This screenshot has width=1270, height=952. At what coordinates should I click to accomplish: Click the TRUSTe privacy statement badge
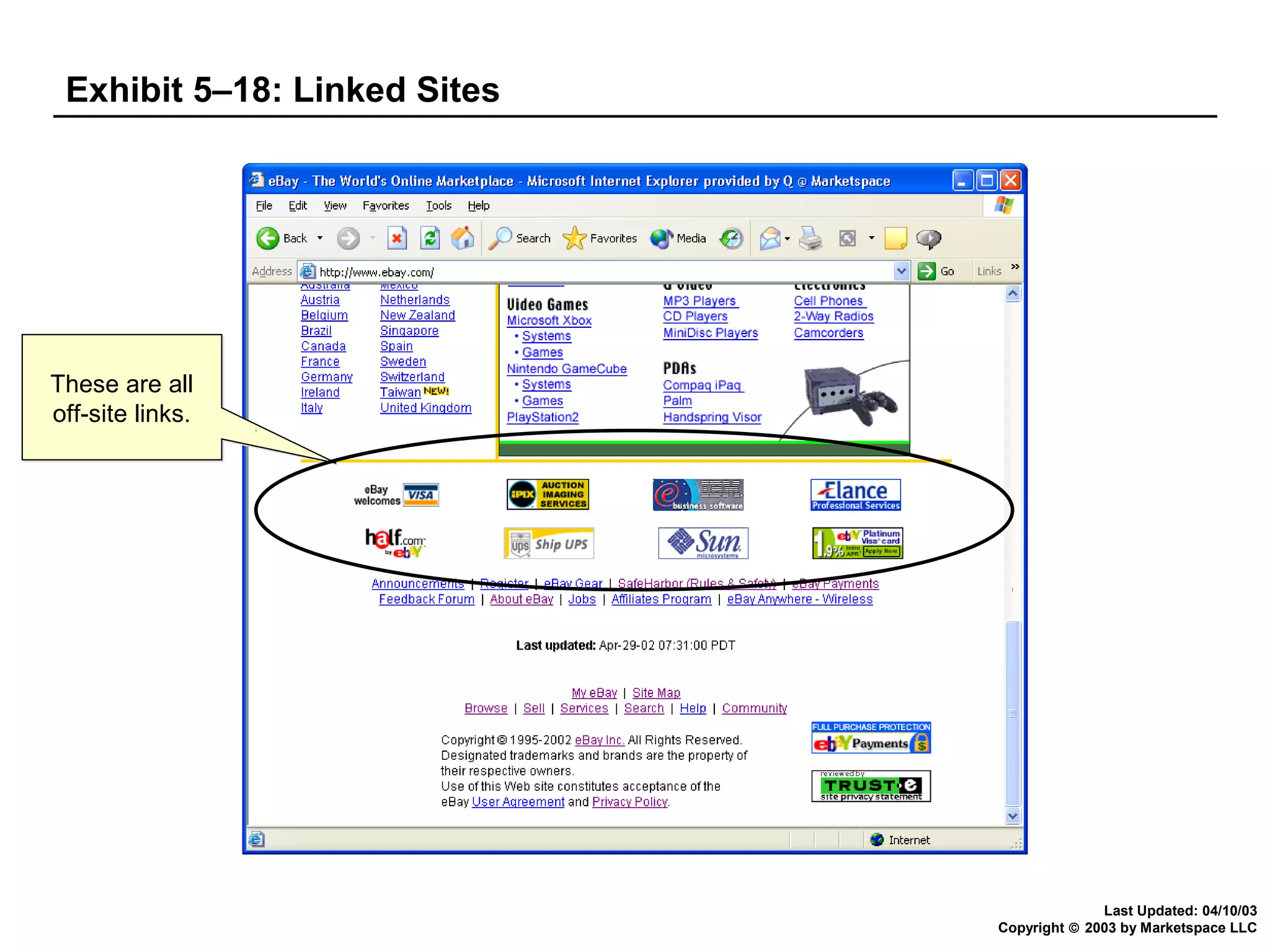click(x=871, y=786)
